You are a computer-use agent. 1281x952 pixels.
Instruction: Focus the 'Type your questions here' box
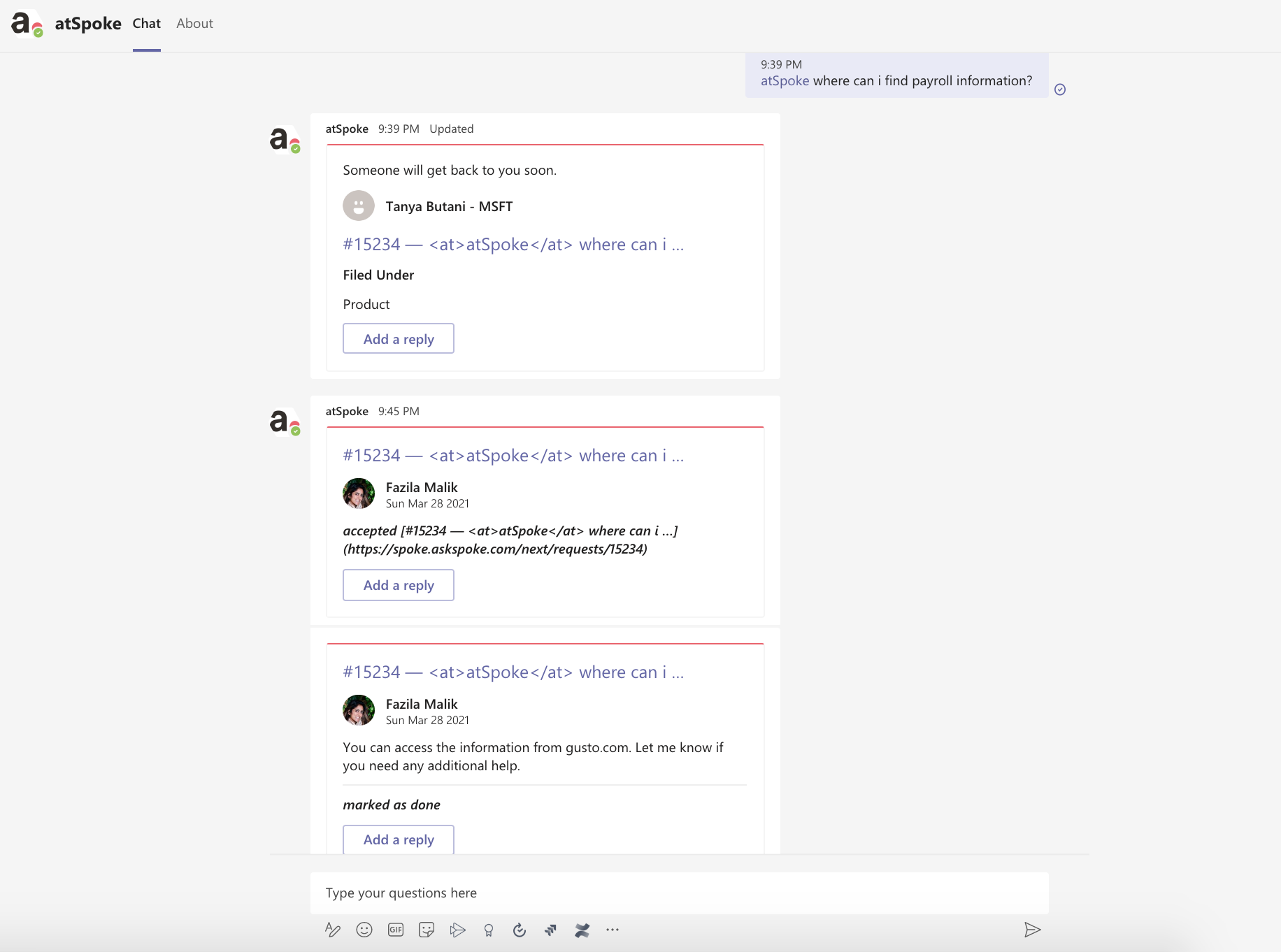tap(680, 893)
